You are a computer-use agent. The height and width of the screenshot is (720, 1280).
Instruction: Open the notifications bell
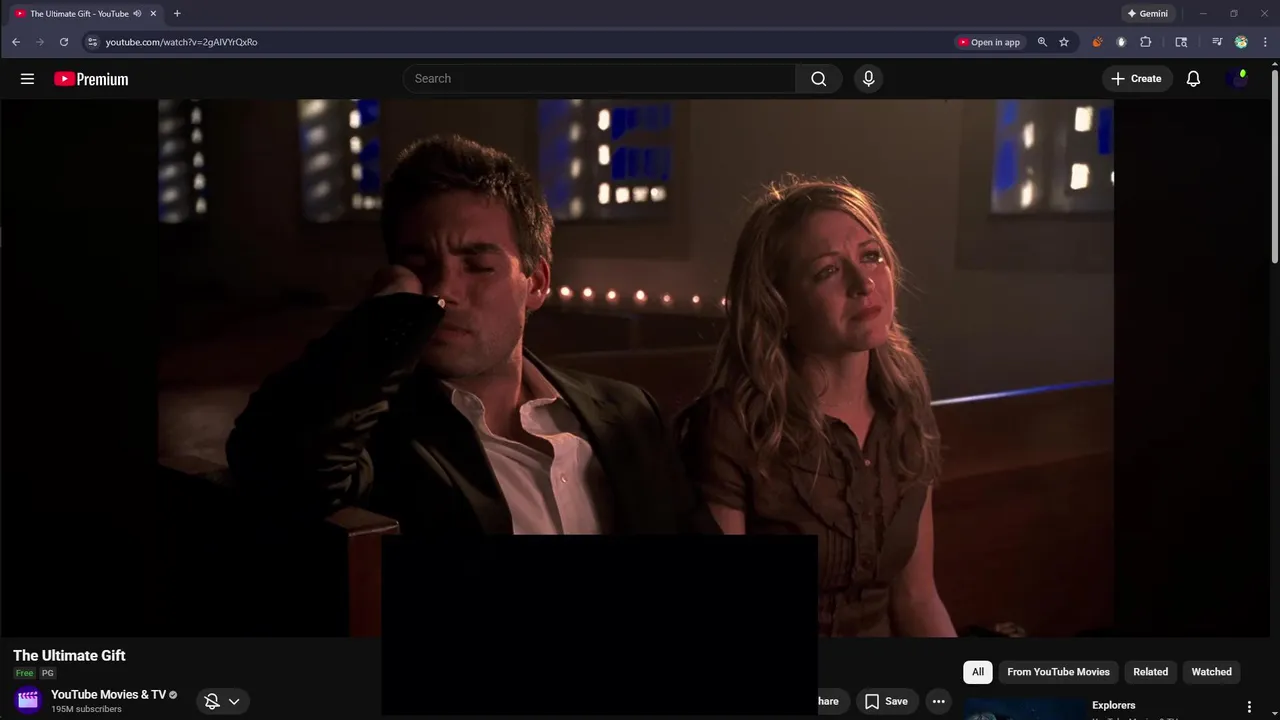click(1193, 79)
